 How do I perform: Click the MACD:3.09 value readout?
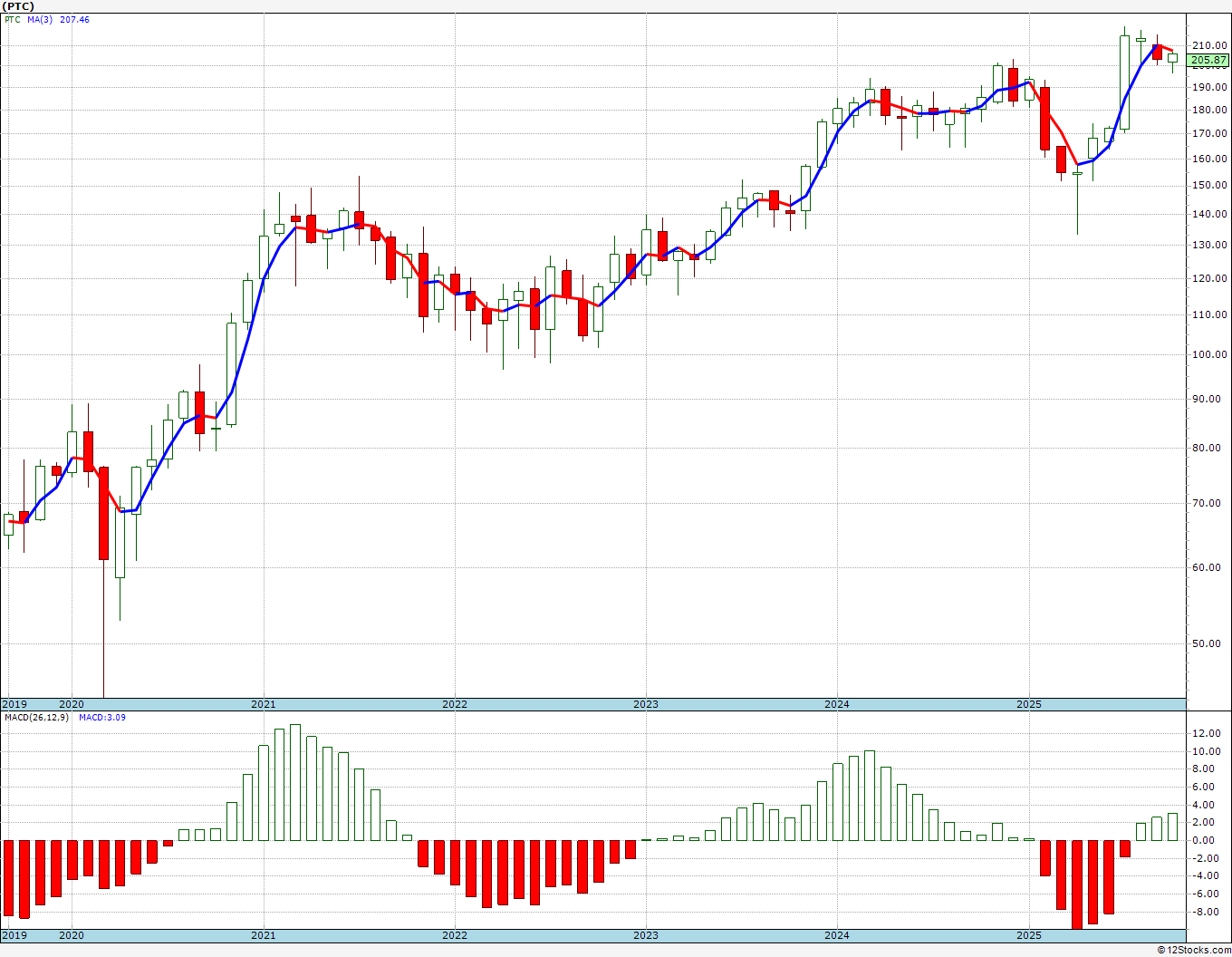tap(102, 717)
